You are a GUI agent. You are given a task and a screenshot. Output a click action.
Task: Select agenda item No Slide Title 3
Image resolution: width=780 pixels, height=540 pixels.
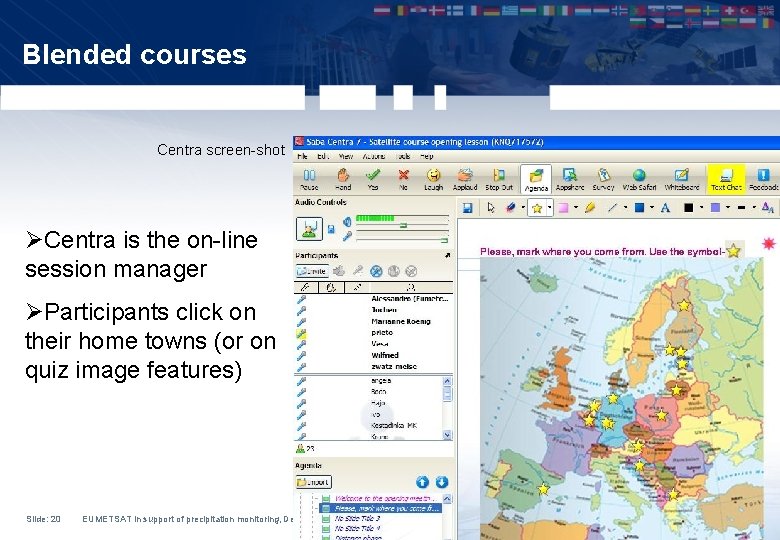pos(358,519)
